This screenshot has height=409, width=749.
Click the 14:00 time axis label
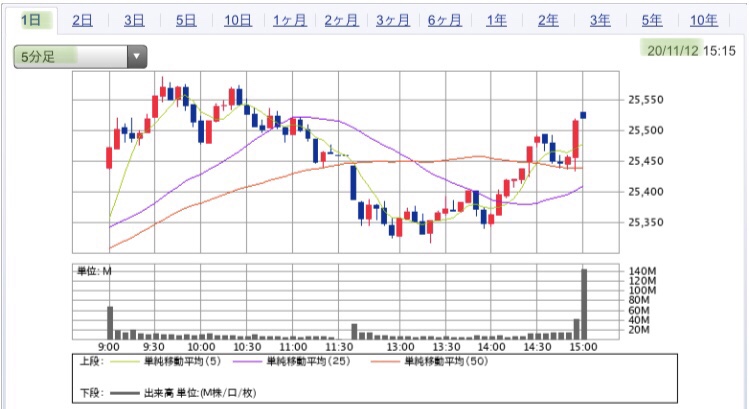tap(492, 347)
